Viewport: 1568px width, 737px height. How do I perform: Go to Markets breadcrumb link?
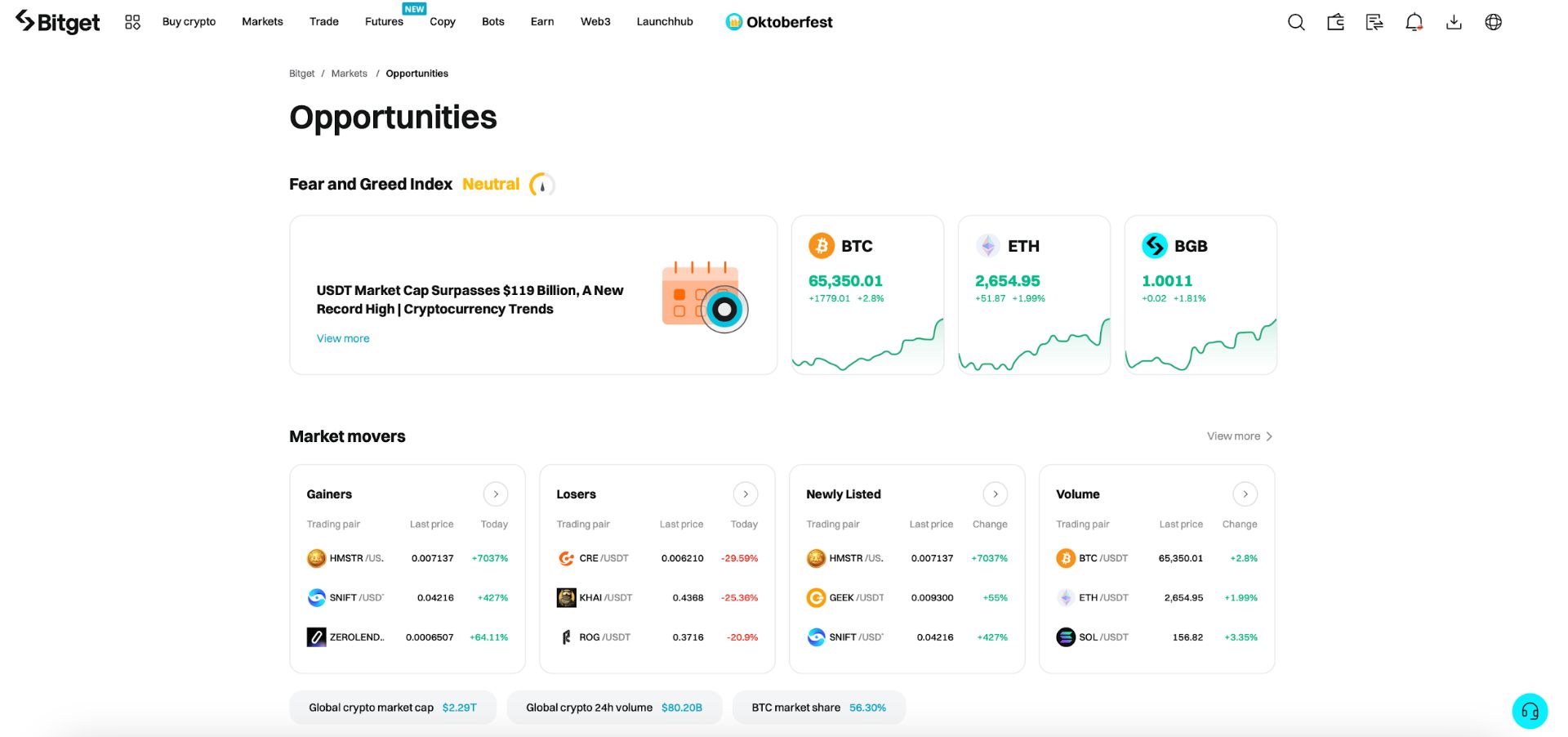coord(349,74)
